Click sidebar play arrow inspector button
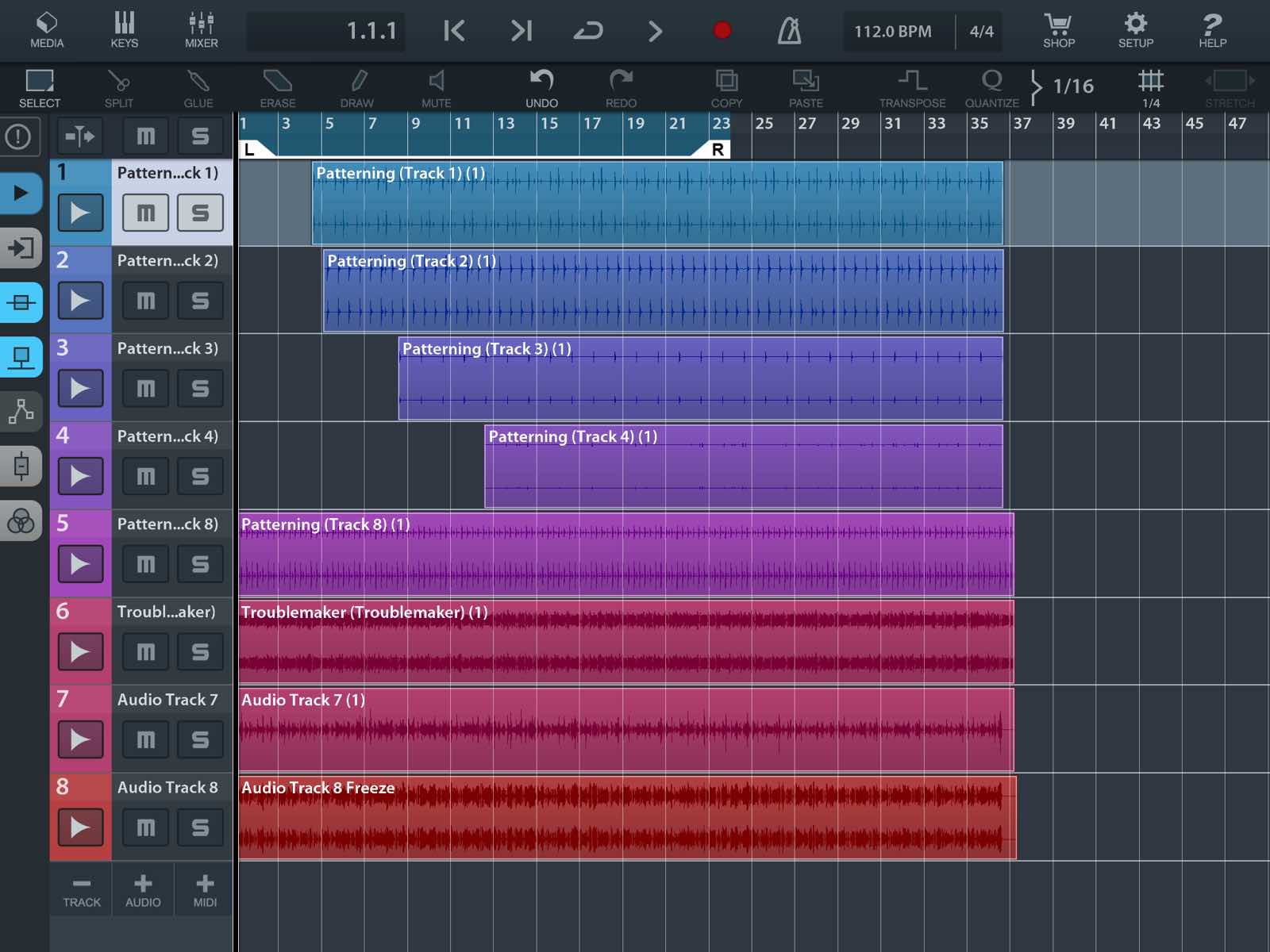This screenshot has width=1270, height=952. coord(21,193)
